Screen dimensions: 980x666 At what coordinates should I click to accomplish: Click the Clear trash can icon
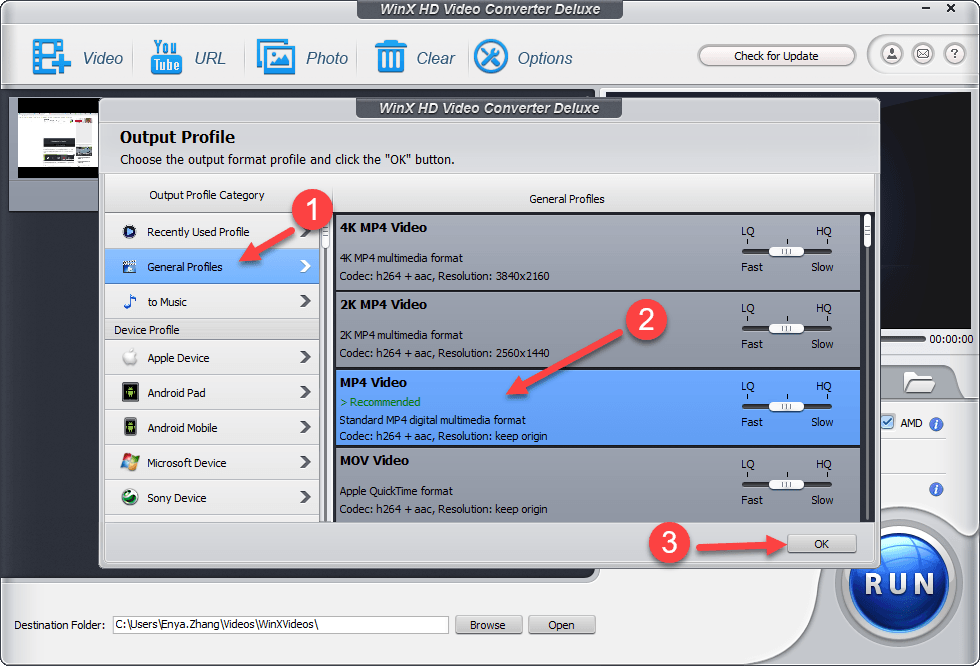[390, 57]
